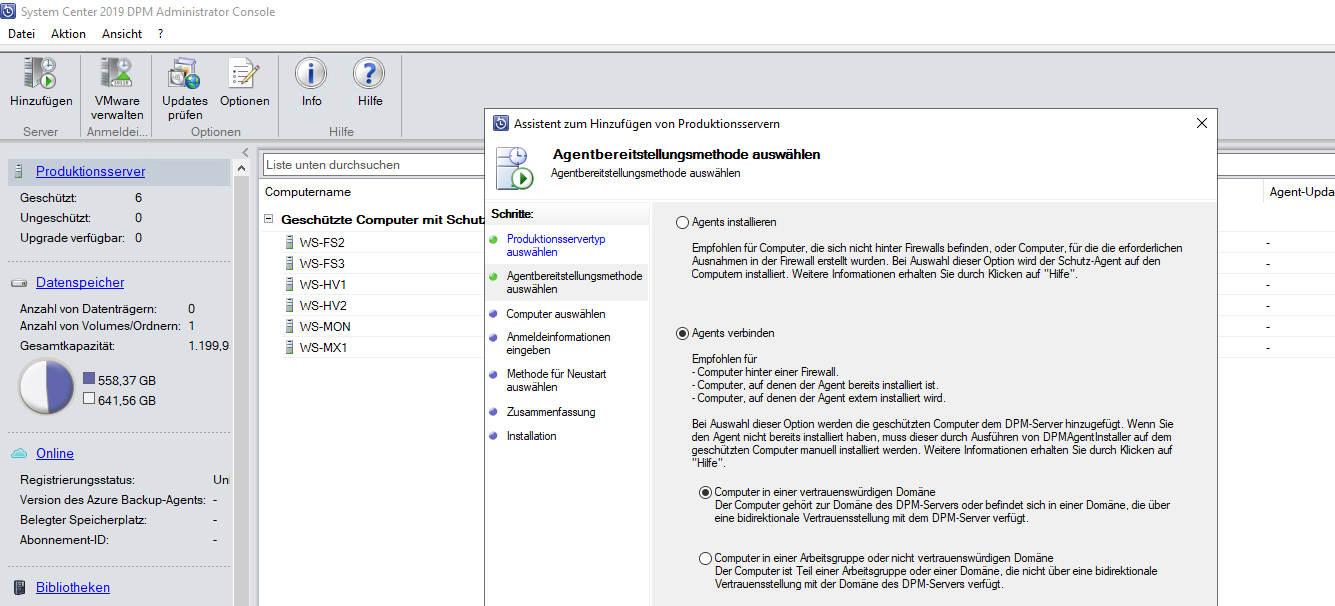This screenshot has height=606, width=1335.
Task: Open VMware verwalten toolbar icon
Action: pos(117,74)
